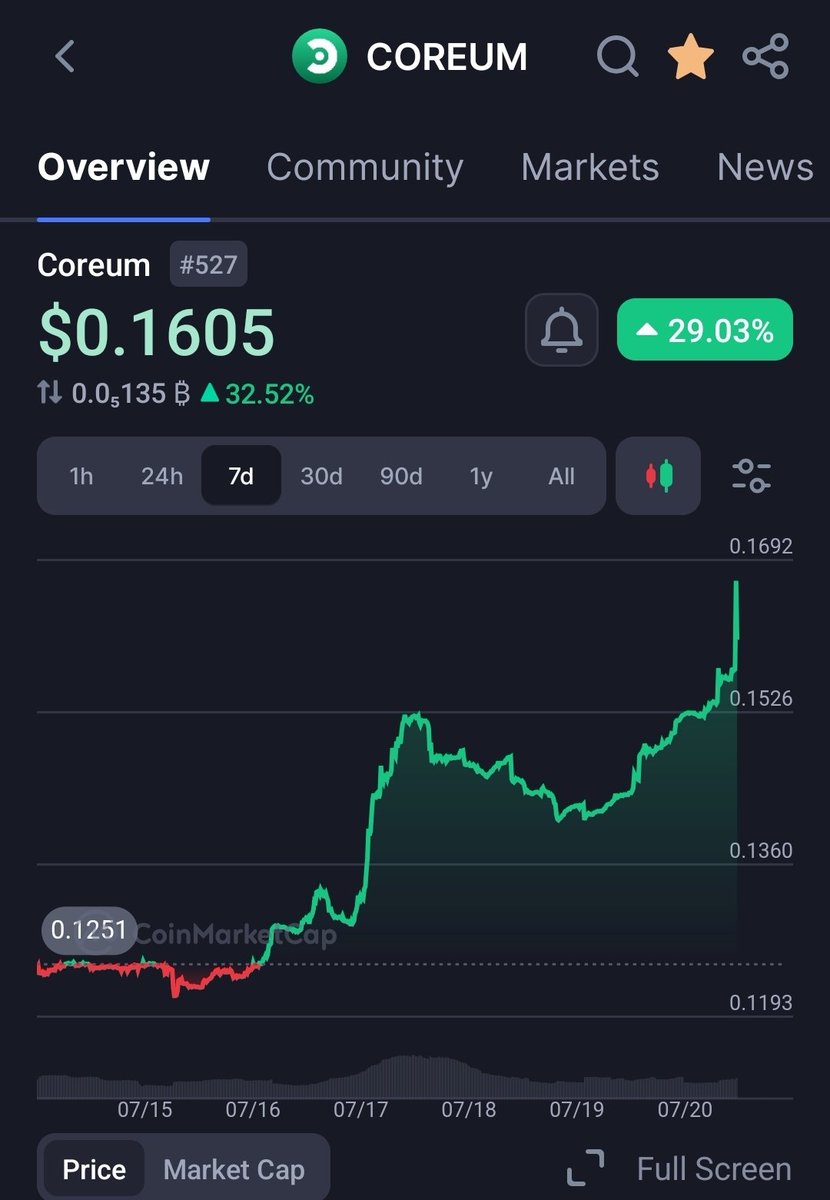Switch to the Community tab

pos(365,167)
